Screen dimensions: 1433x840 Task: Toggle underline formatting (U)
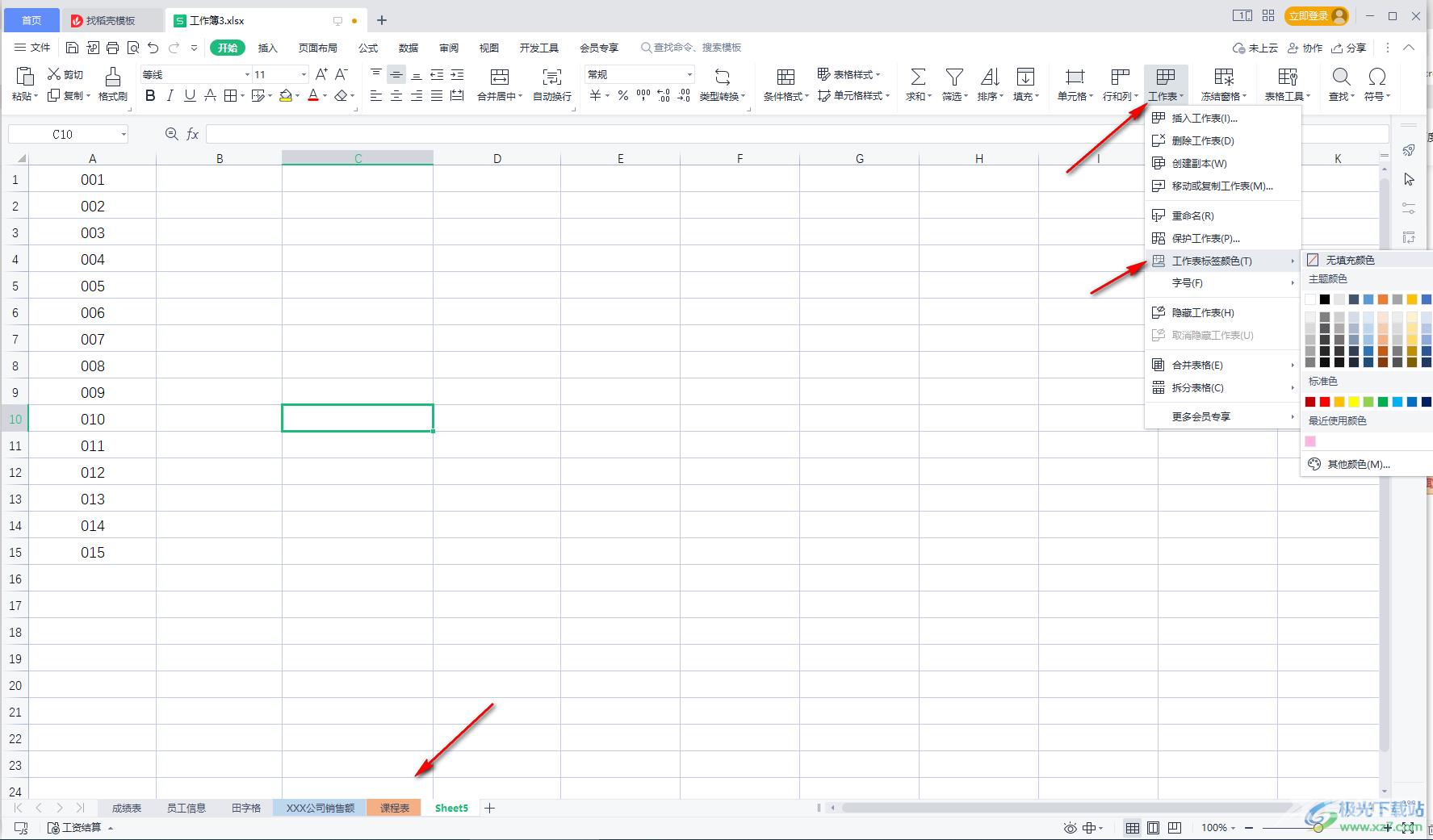(x=190, y=96)
